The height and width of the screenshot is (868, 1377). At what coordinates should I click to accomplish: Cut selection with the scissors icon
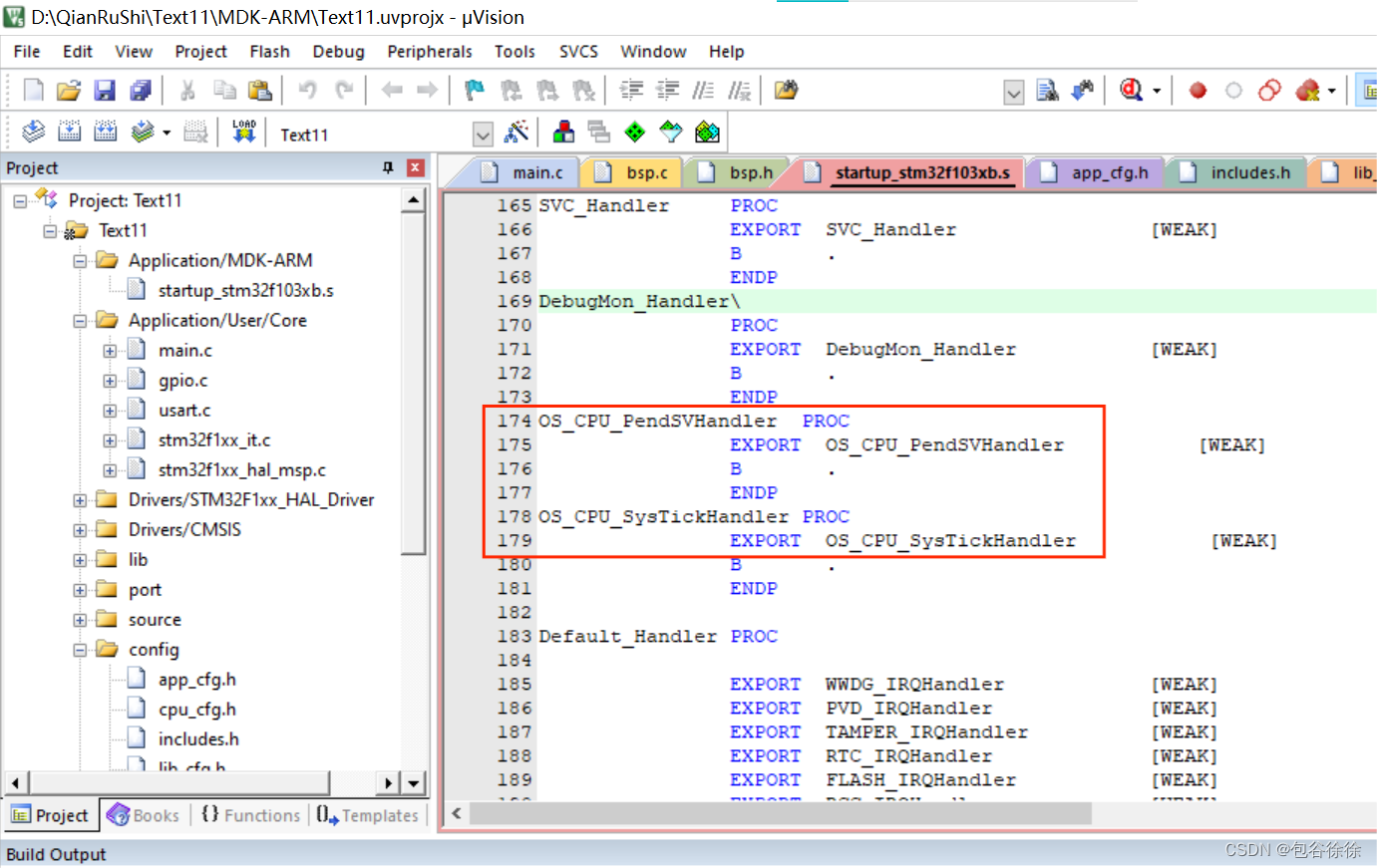click(187, 91)
